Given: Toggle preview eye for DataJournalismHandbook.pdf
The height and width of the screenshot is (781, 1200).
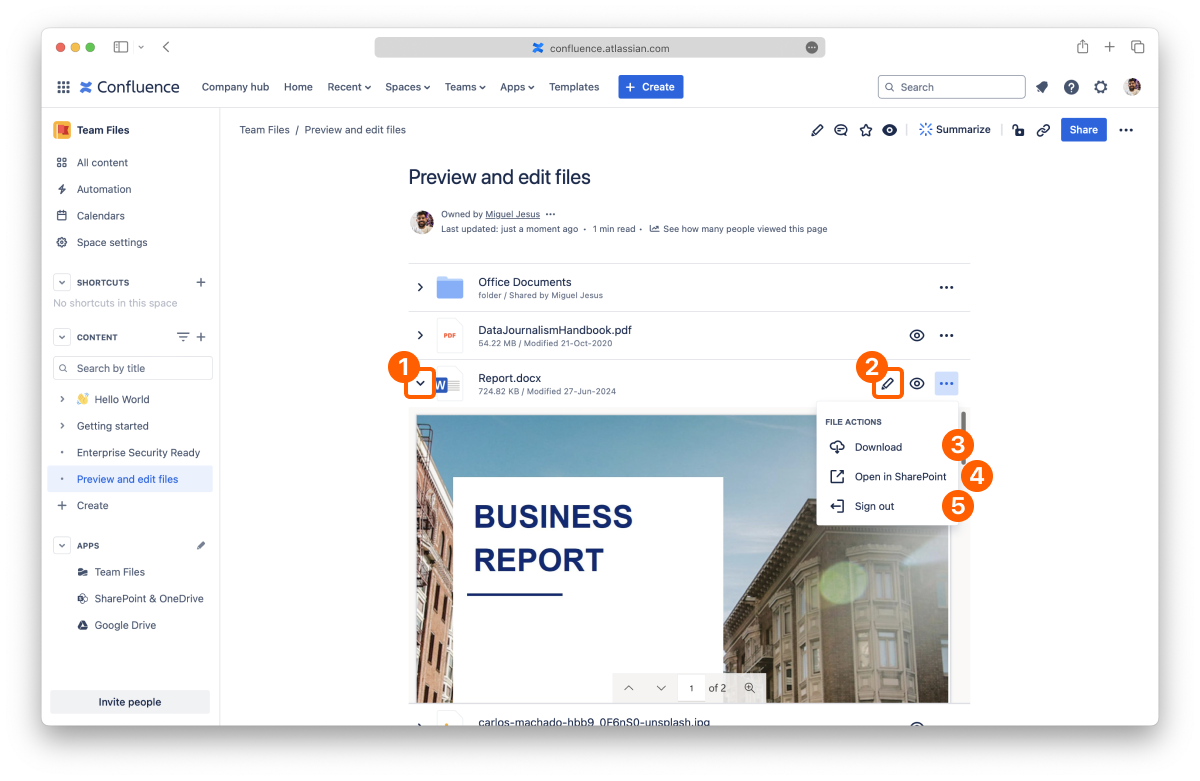Looking at the screenshot, I should pos(916,335).
